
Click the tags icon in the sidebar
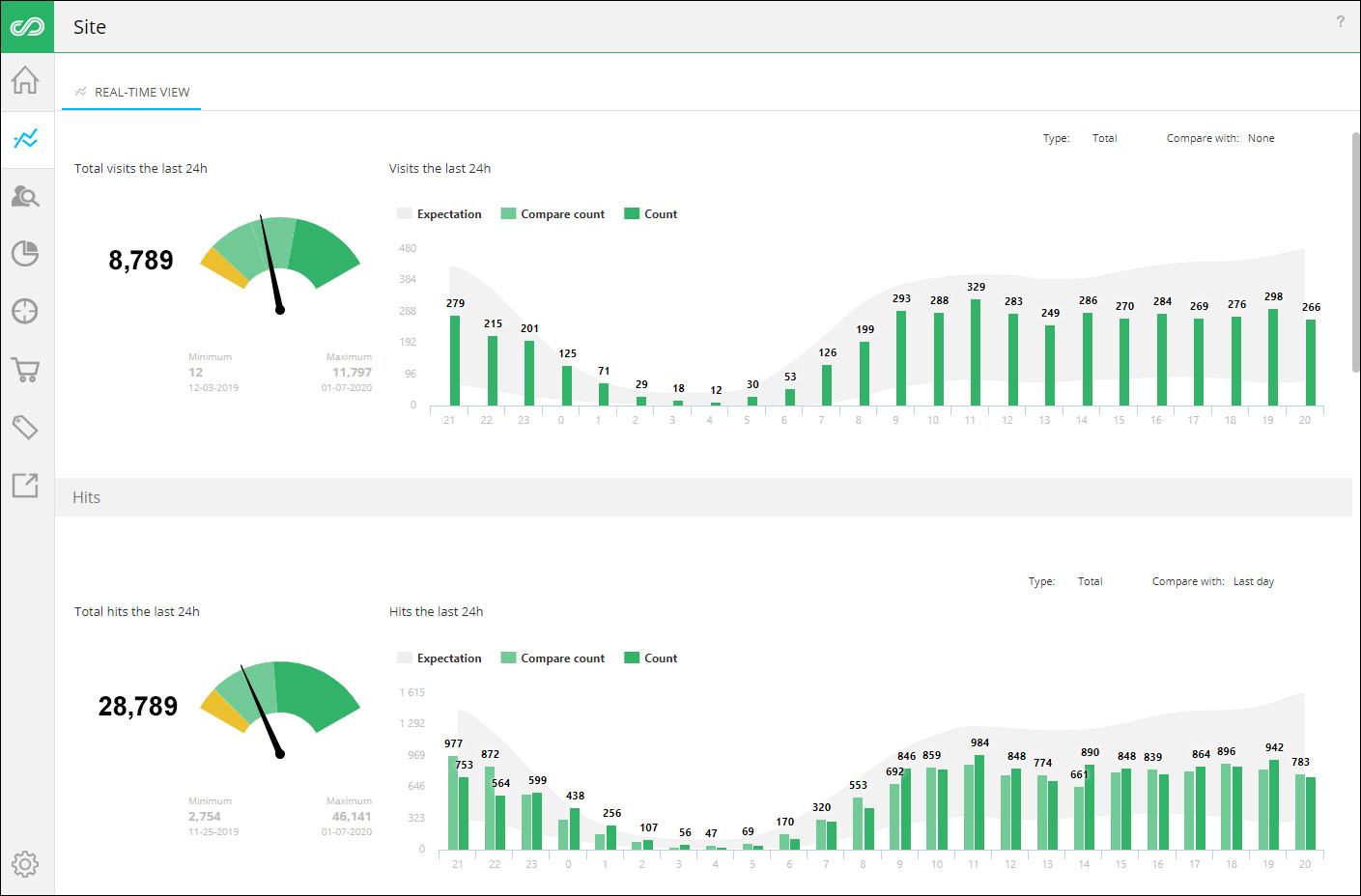point(26,427)
